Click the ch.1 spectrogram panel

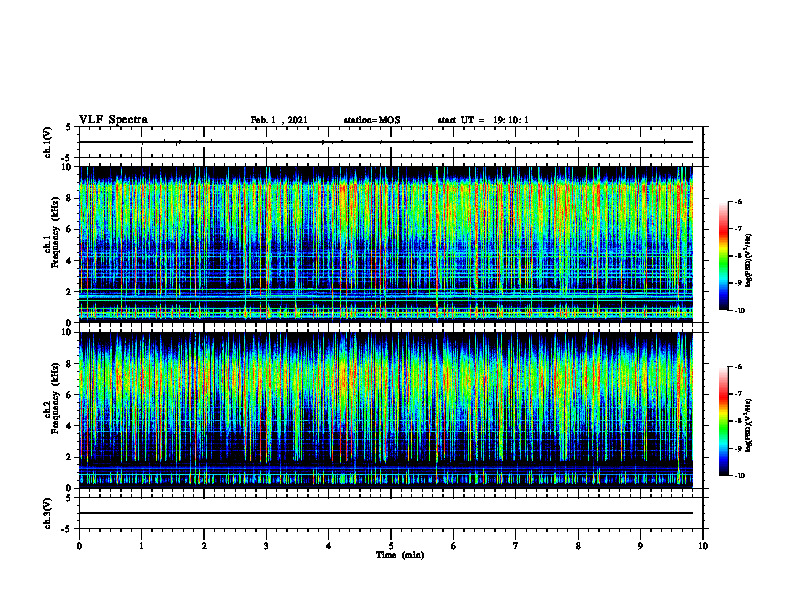tap(386, 244)
